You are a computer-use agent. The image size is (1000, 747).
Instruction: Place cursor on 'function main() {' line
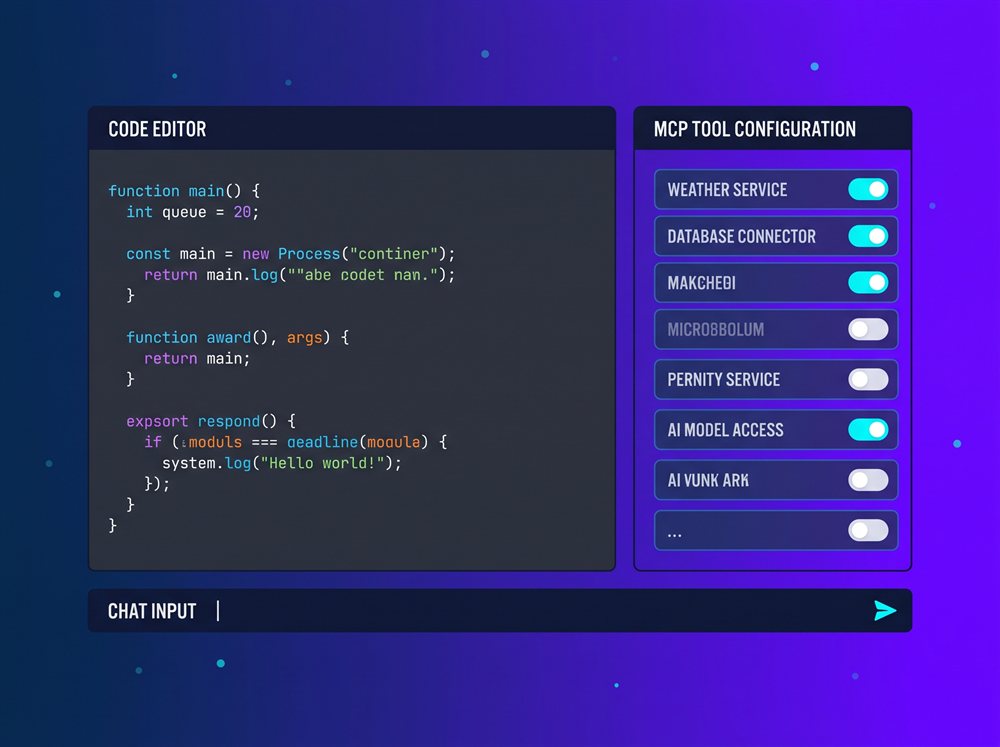click(184, 191)
